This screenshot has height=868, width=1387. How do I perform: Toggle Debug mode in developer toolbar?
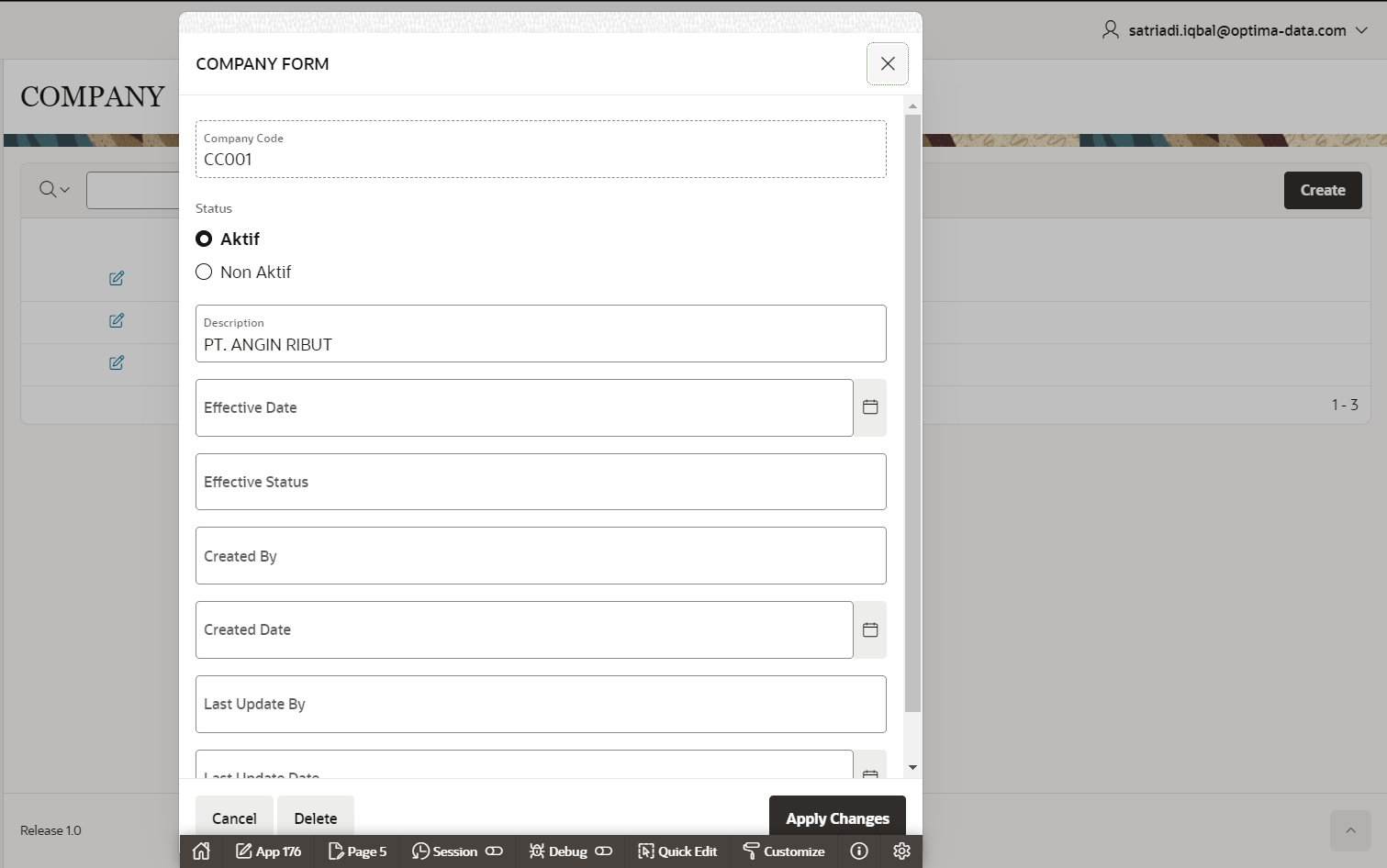pyautogui.click(x=570, y=851)
